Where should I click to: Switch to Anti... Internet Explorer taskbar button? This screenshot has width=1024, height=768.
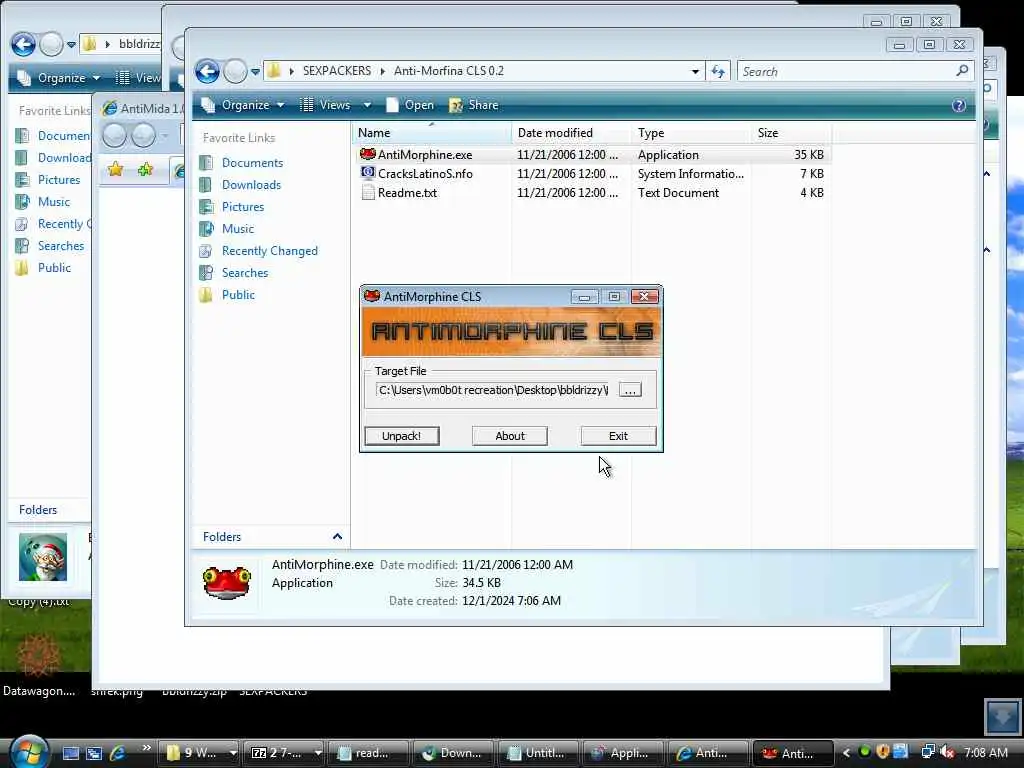pyautogui.click(x=708, y=753)
